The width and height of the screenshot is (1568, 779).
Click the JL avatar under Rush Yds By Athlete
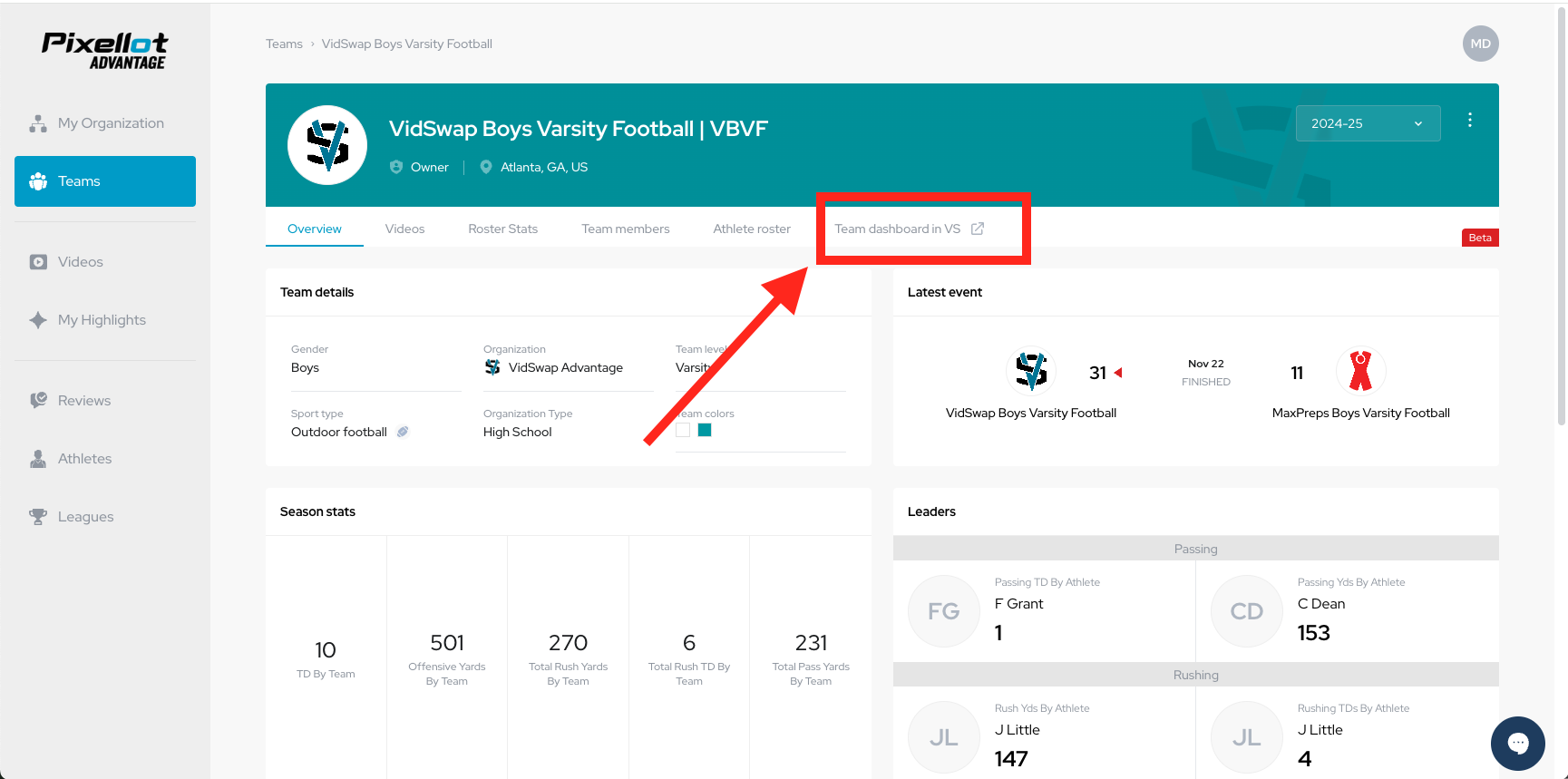pyautogui.click(x=944, y=737)
